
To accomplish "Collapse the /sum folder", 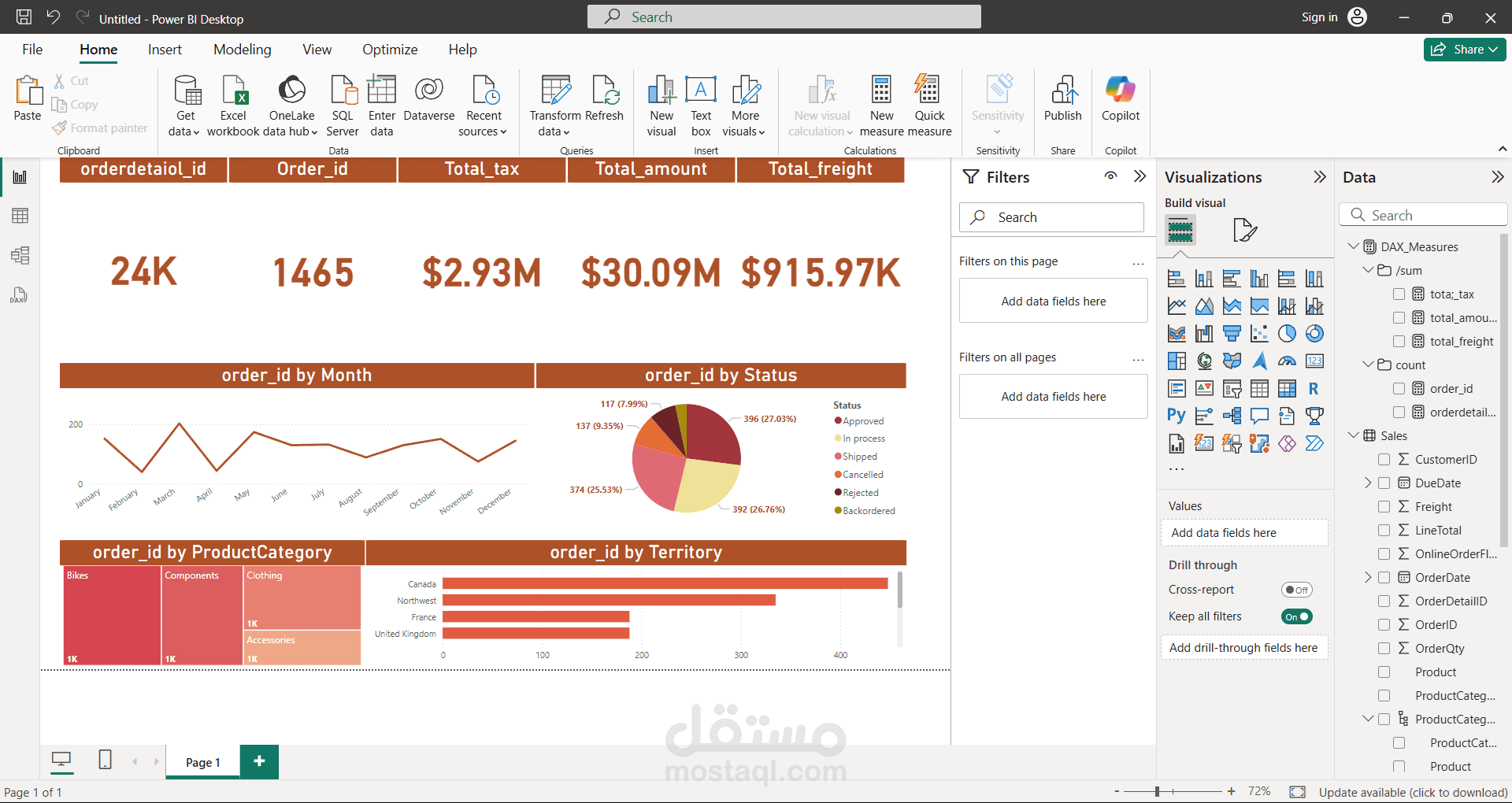I will pyautogui.click(x=1368, y=270).
